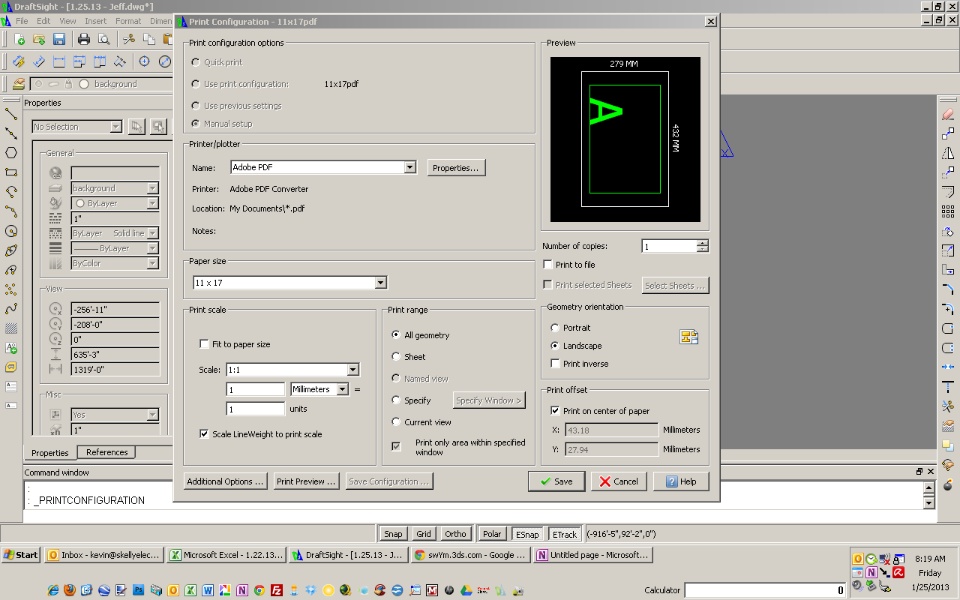Select the Polygon draw tool

[x=11, y=152]
